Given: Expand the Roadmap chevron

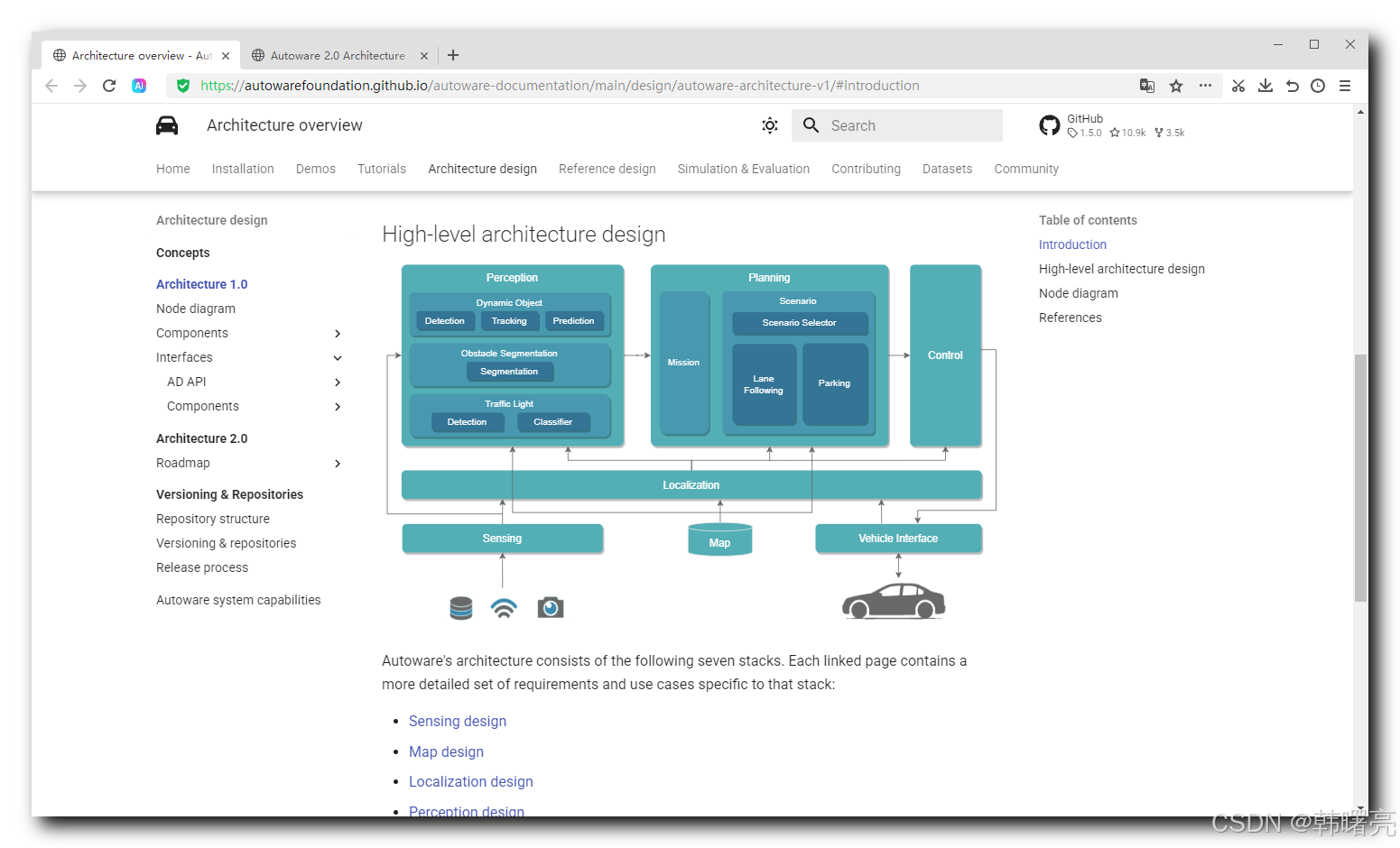Looking at the screenshot, I should point(338,464).
